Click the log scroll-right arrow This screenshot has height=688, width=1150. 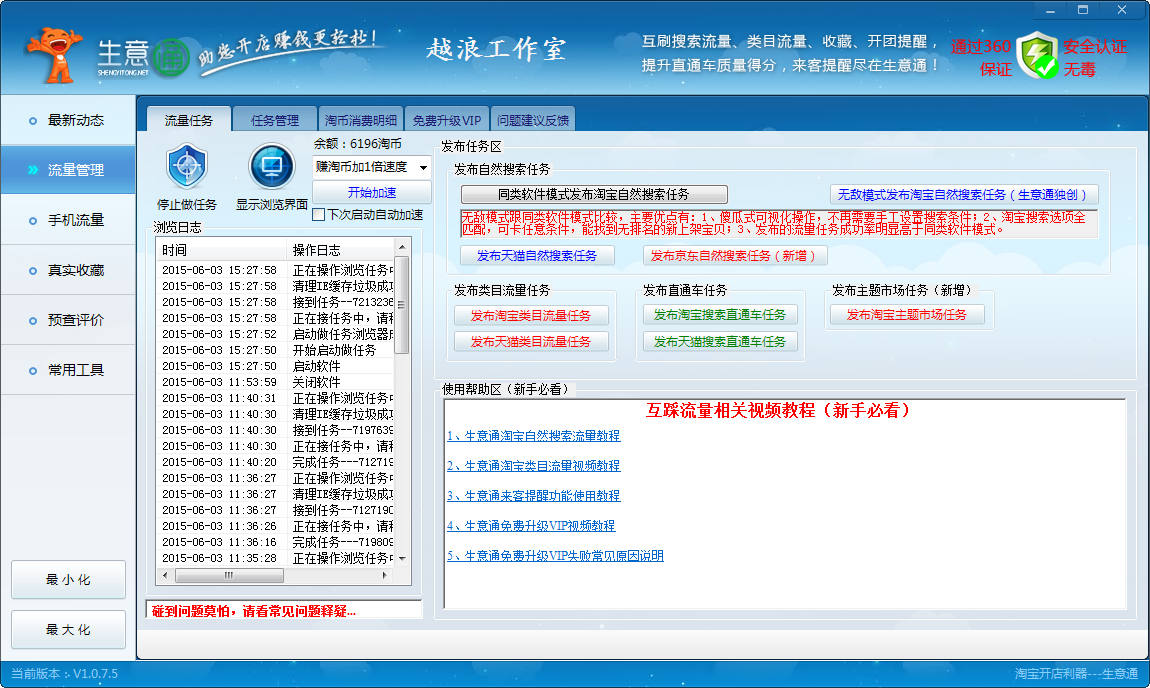[386, 576]
